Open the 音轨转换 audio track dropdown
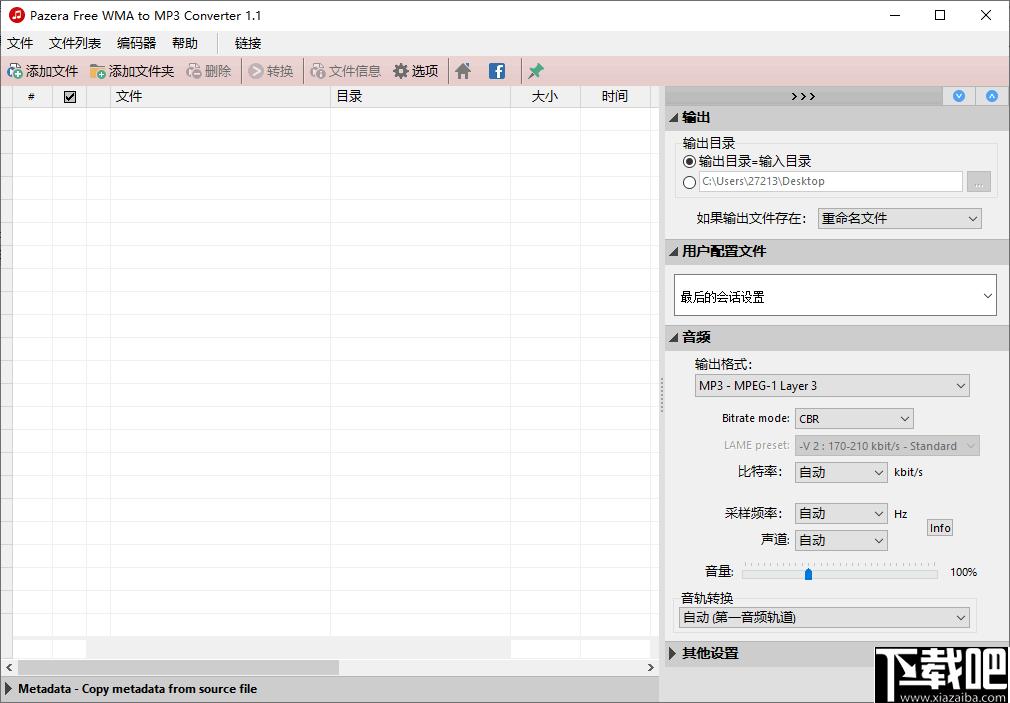The height and width of the screenshot is (703, 1010). [x=824, y=617]
